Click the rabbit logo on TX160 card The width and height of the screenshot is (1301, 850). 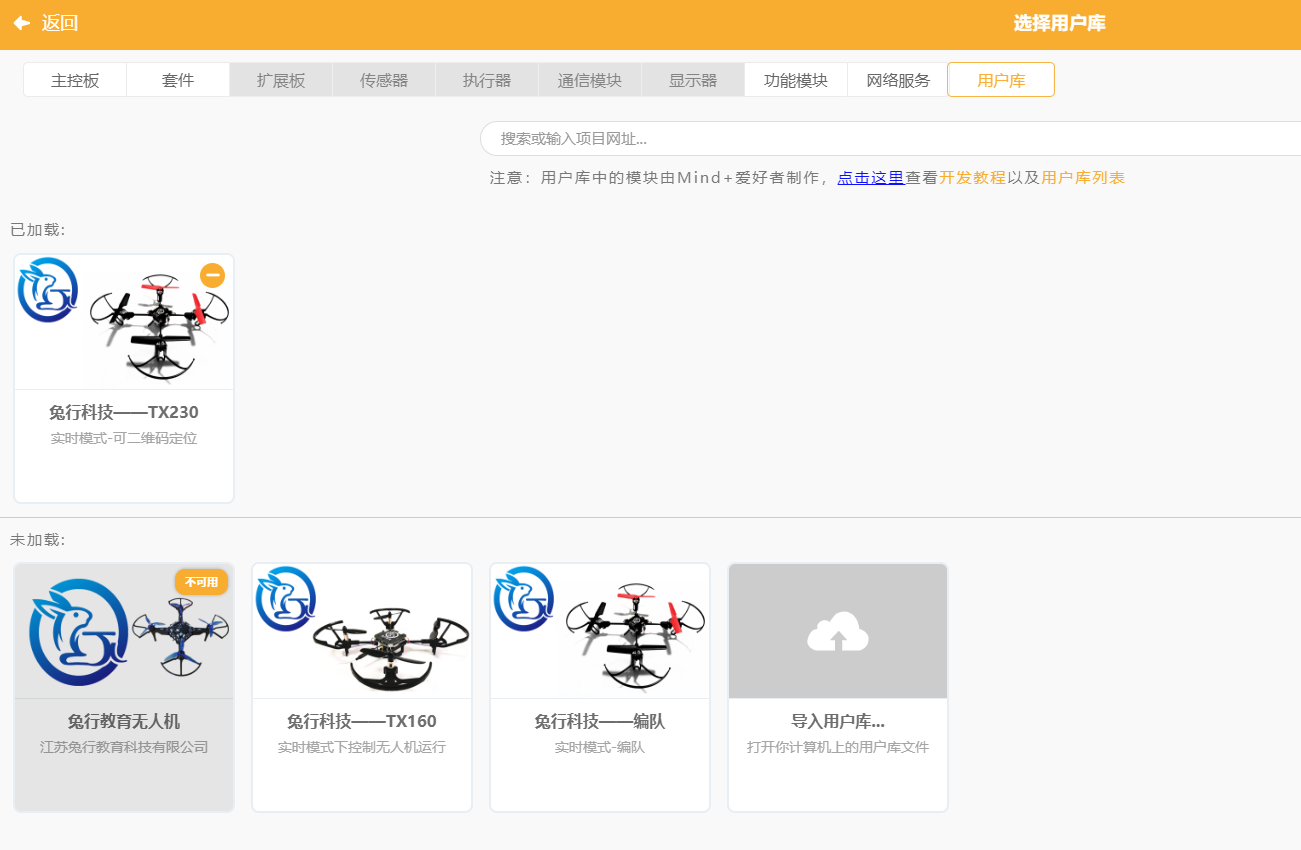tap(286, 599)
